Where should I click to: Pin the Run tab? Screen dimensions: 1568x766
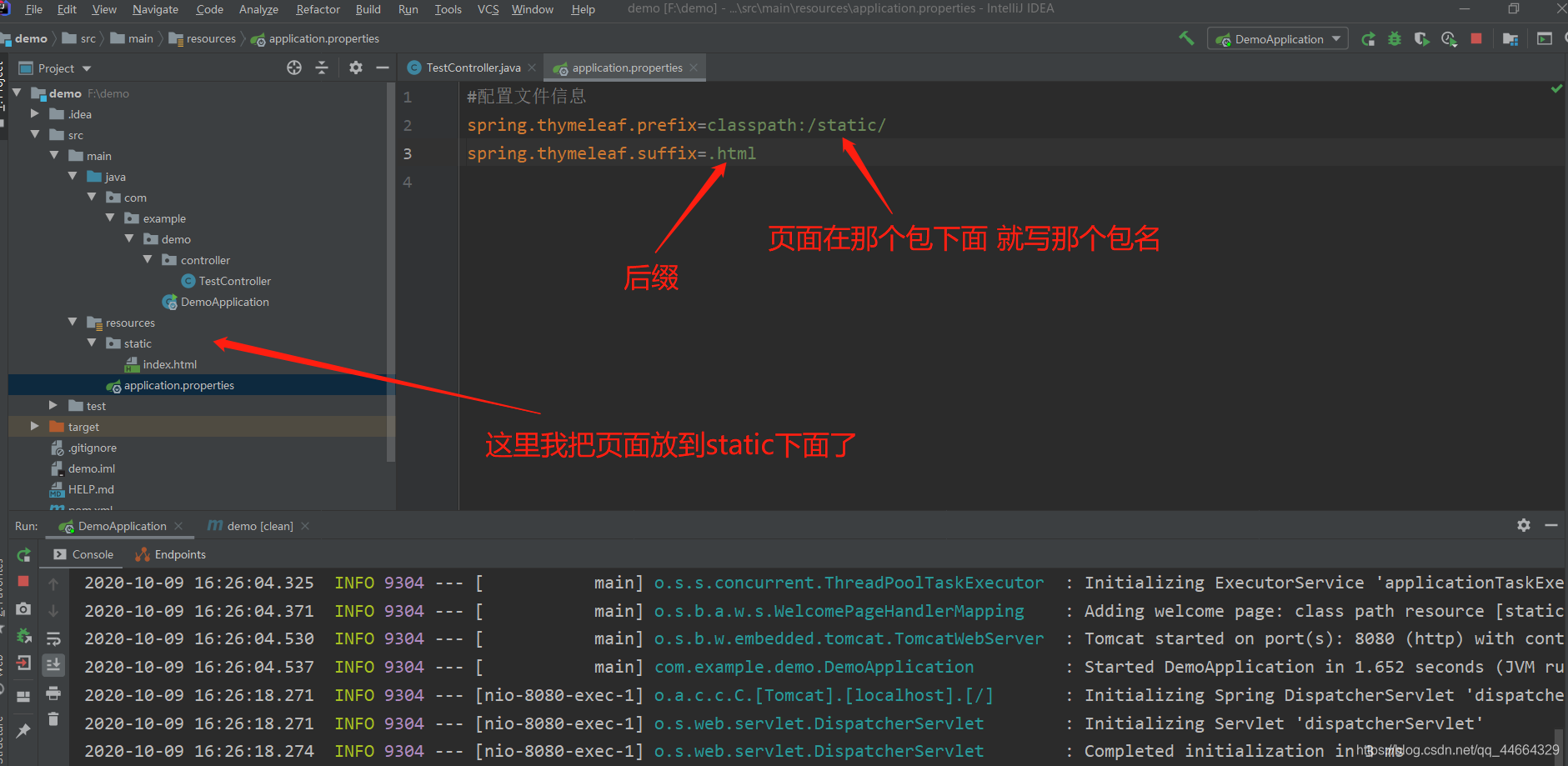point(23,730)
